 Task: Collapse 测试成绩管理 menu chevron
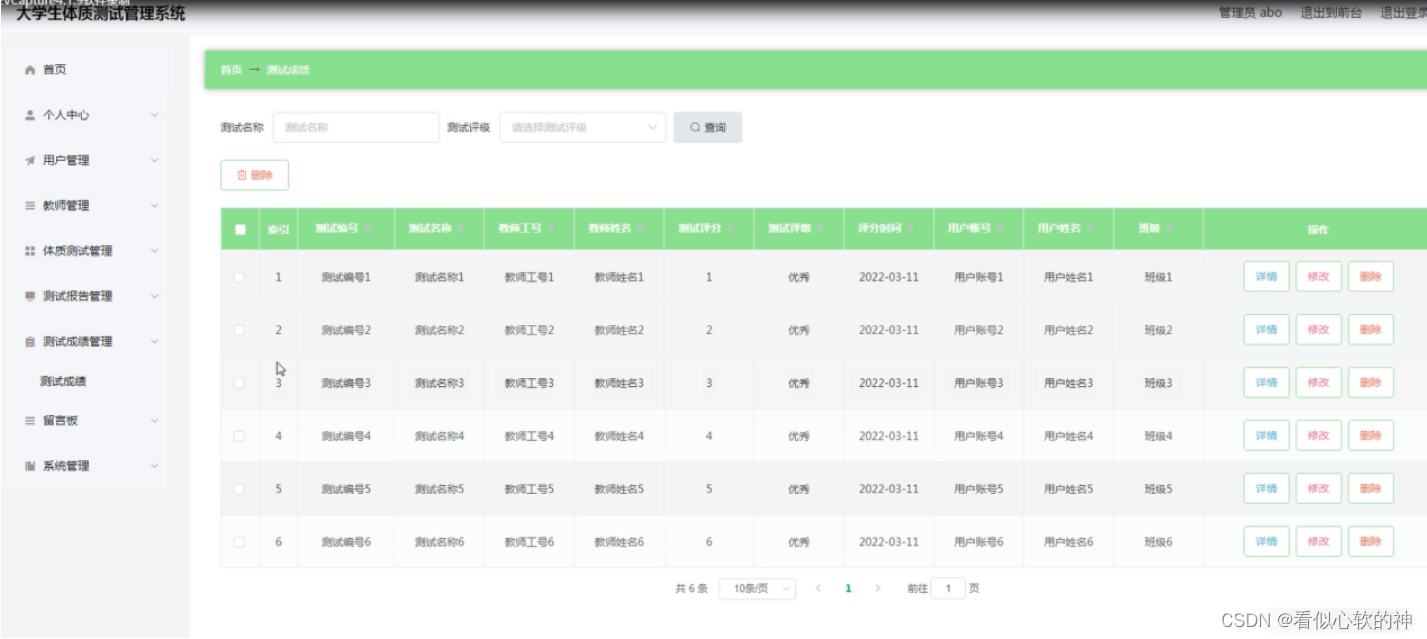[x=154, y=342]
